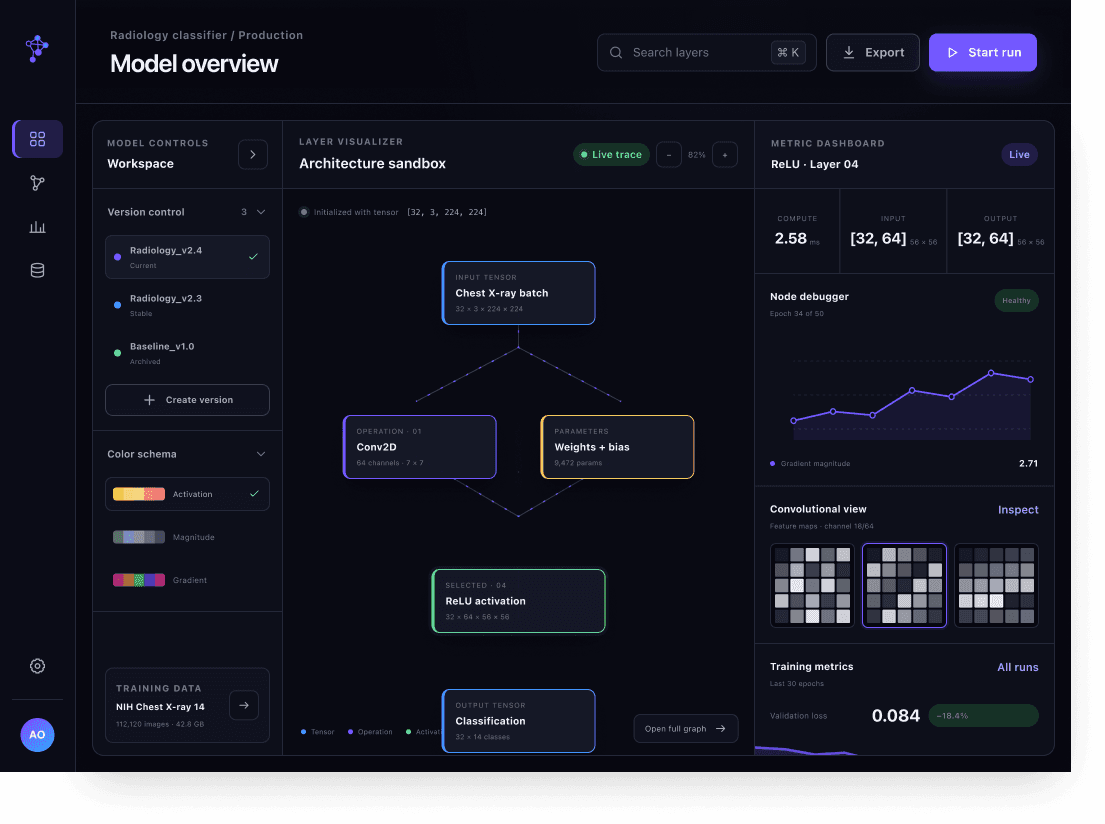Click the Radiology classifier / Production breadcrumb
Viewport: 1105px width, 824px height.
206,35
